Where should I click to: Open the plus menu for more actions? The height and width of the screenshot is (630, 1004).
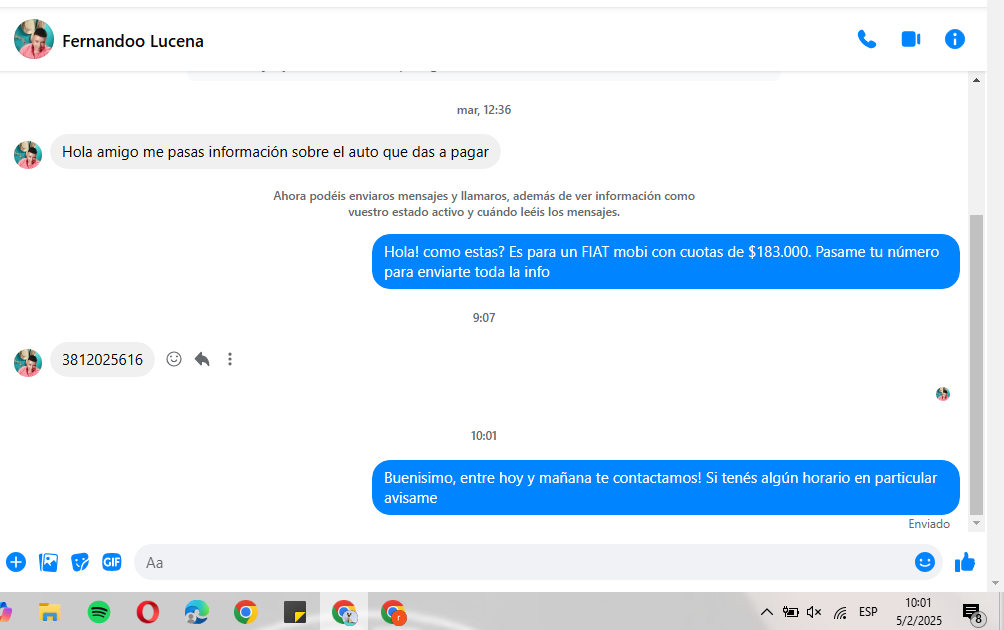tap(16, 562)
